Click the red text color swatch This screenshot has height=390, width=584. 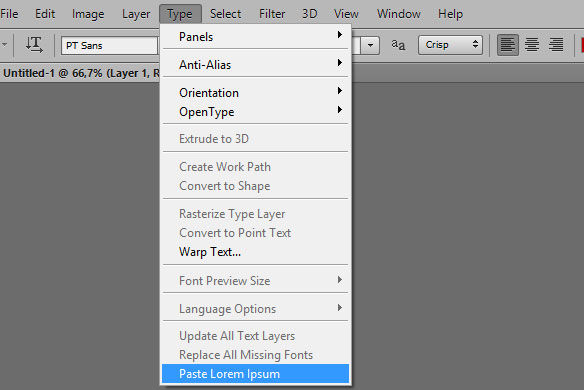coord(582,45)
